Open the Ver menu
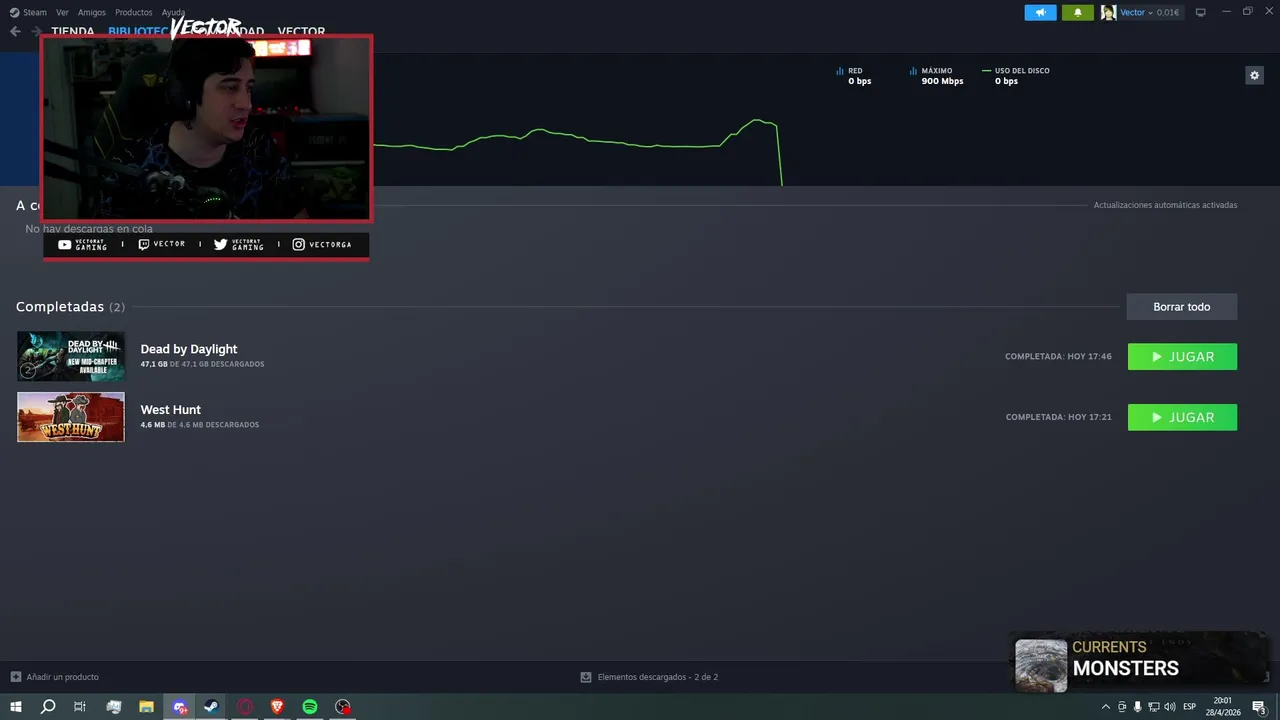 63,12
